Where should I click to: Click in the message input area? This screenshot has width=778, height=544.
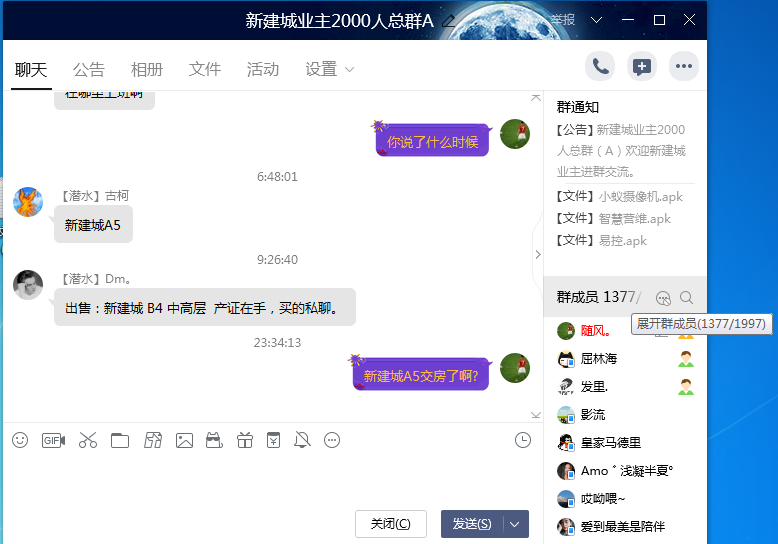tap(270, 480)
